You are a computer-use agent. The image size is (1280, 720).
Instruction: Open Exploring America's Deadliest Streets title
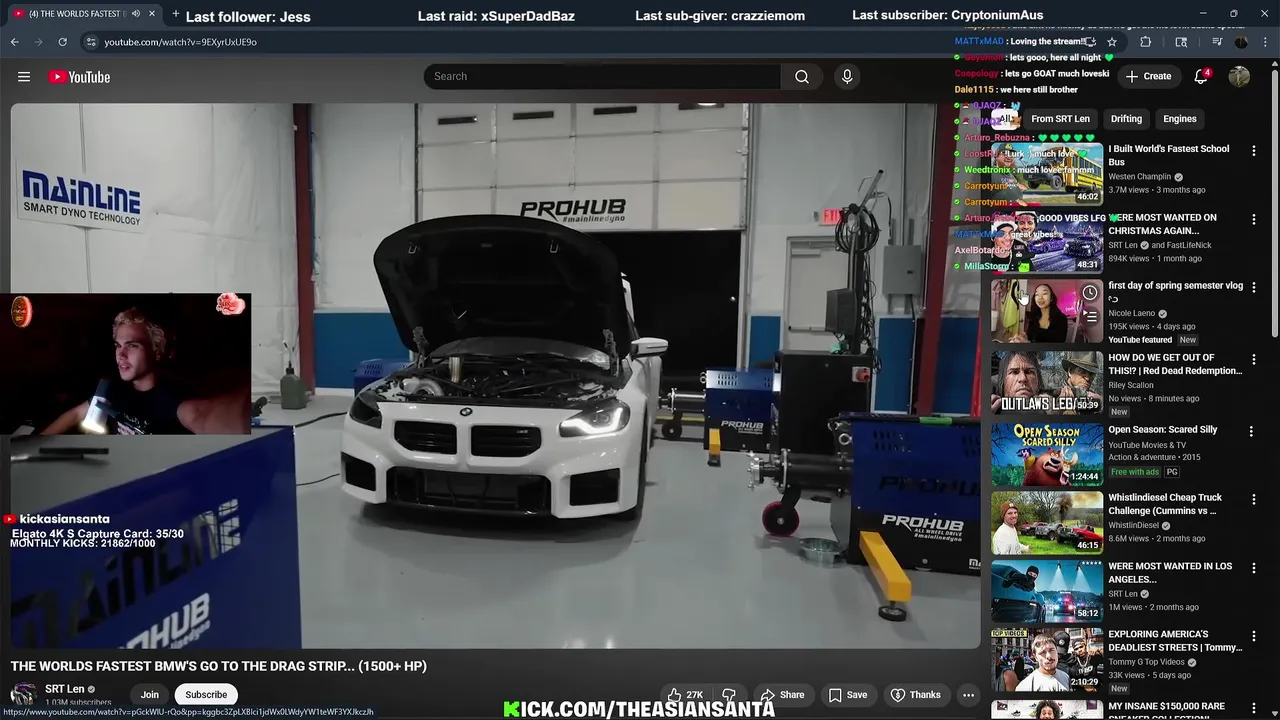(1175, 640)
